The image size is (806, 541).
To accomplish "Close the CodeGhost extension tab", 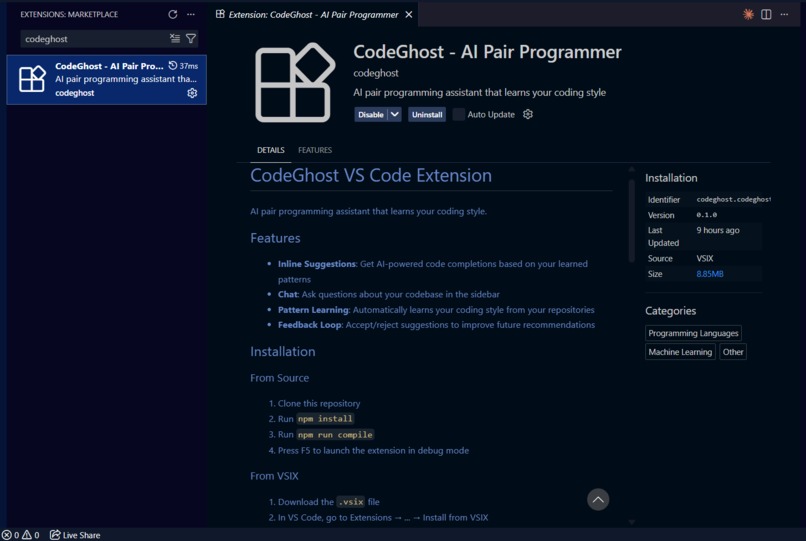I will click(409, 14).
